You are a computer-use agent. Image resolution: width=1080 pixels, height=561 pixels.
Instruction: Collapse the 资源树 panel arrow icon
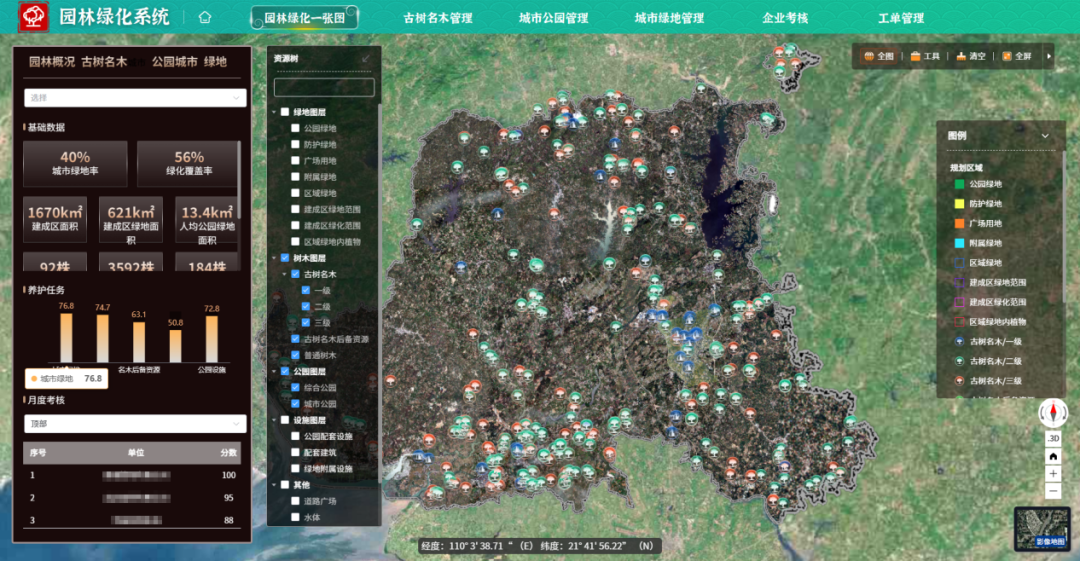[366, 59]
